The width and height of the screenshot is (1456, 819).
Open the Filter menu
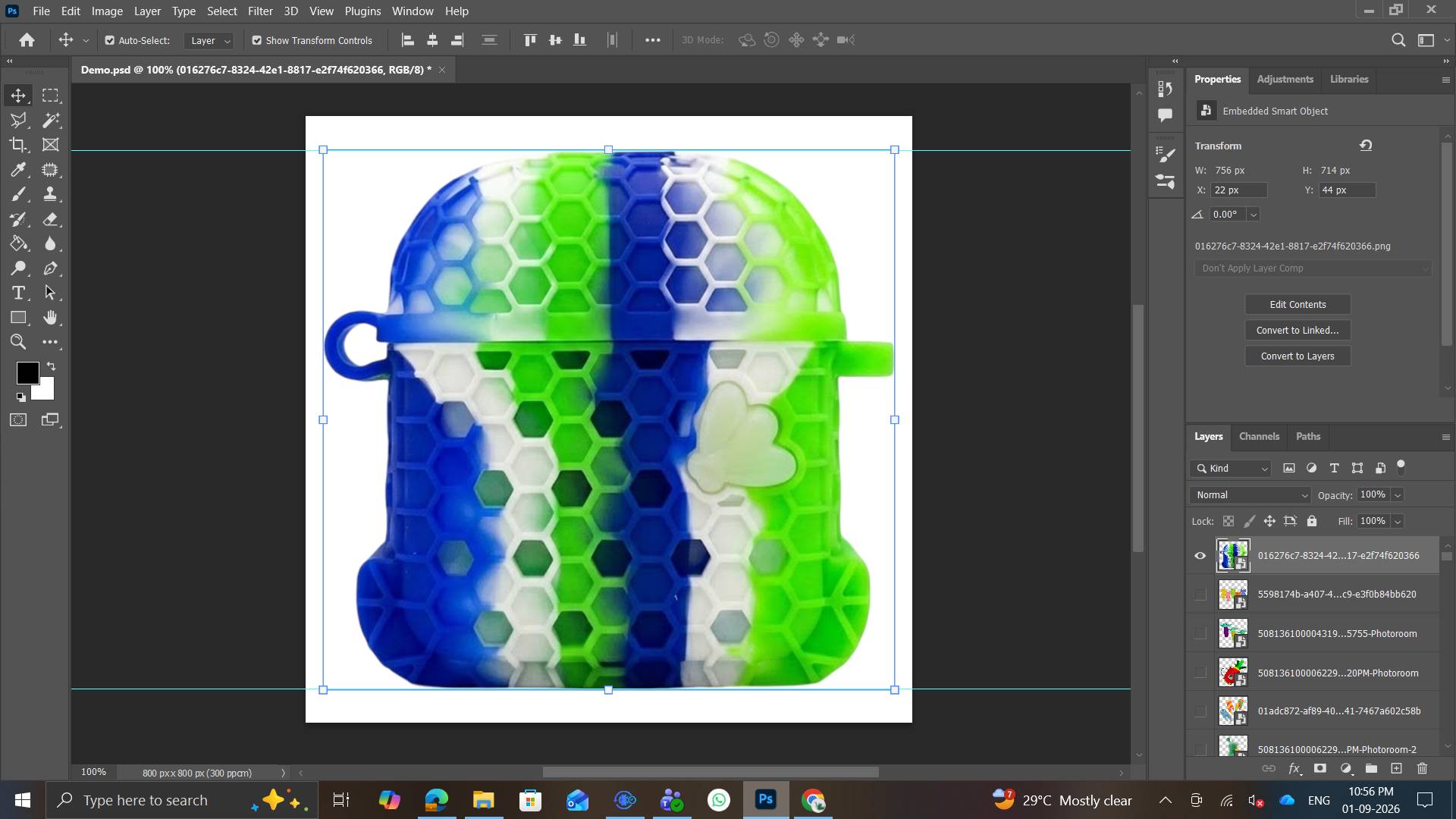260,11
